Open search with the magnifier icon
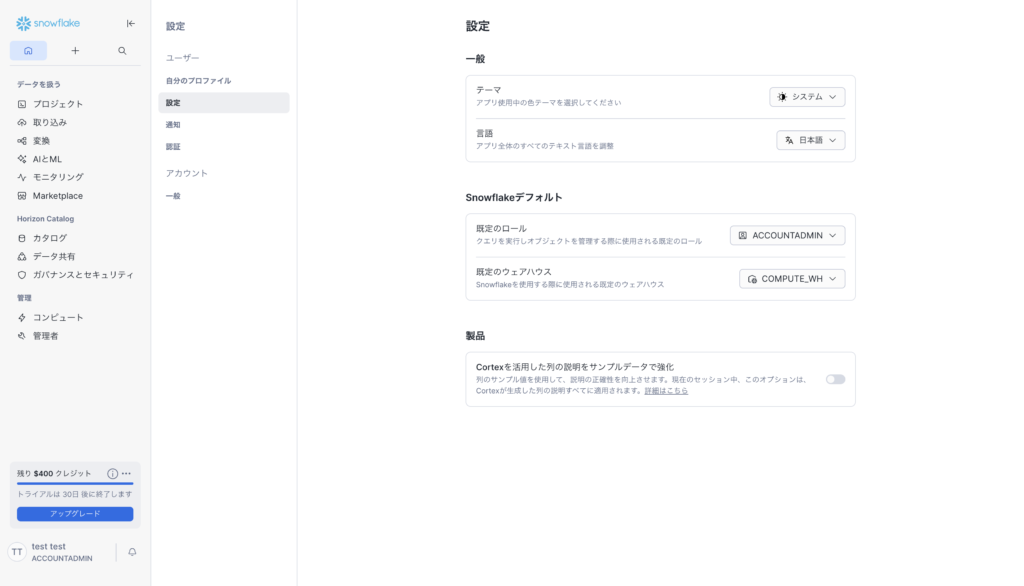 (122, 51)
